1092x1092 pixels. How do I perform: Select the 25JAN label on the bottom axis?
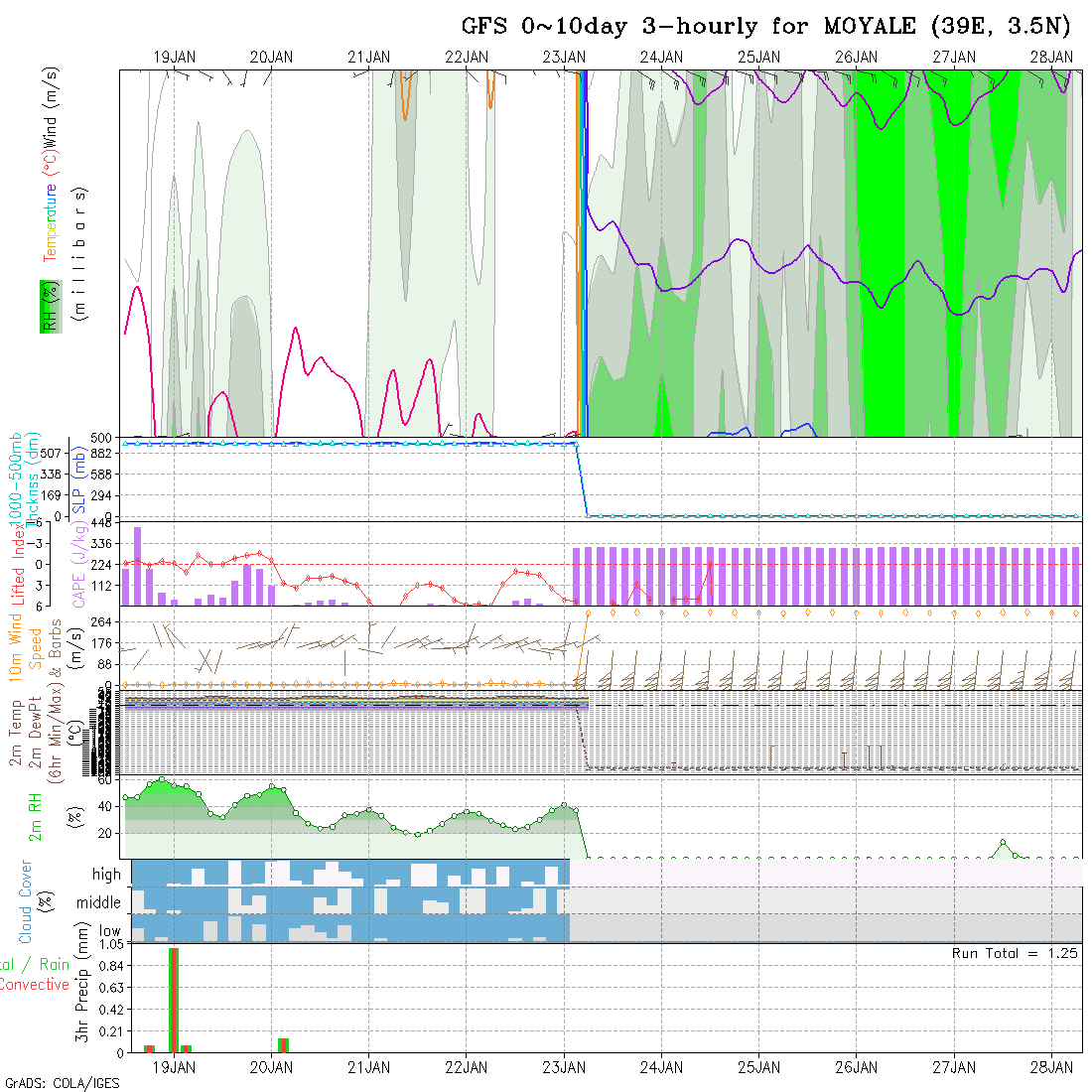tap(759, 1067)
